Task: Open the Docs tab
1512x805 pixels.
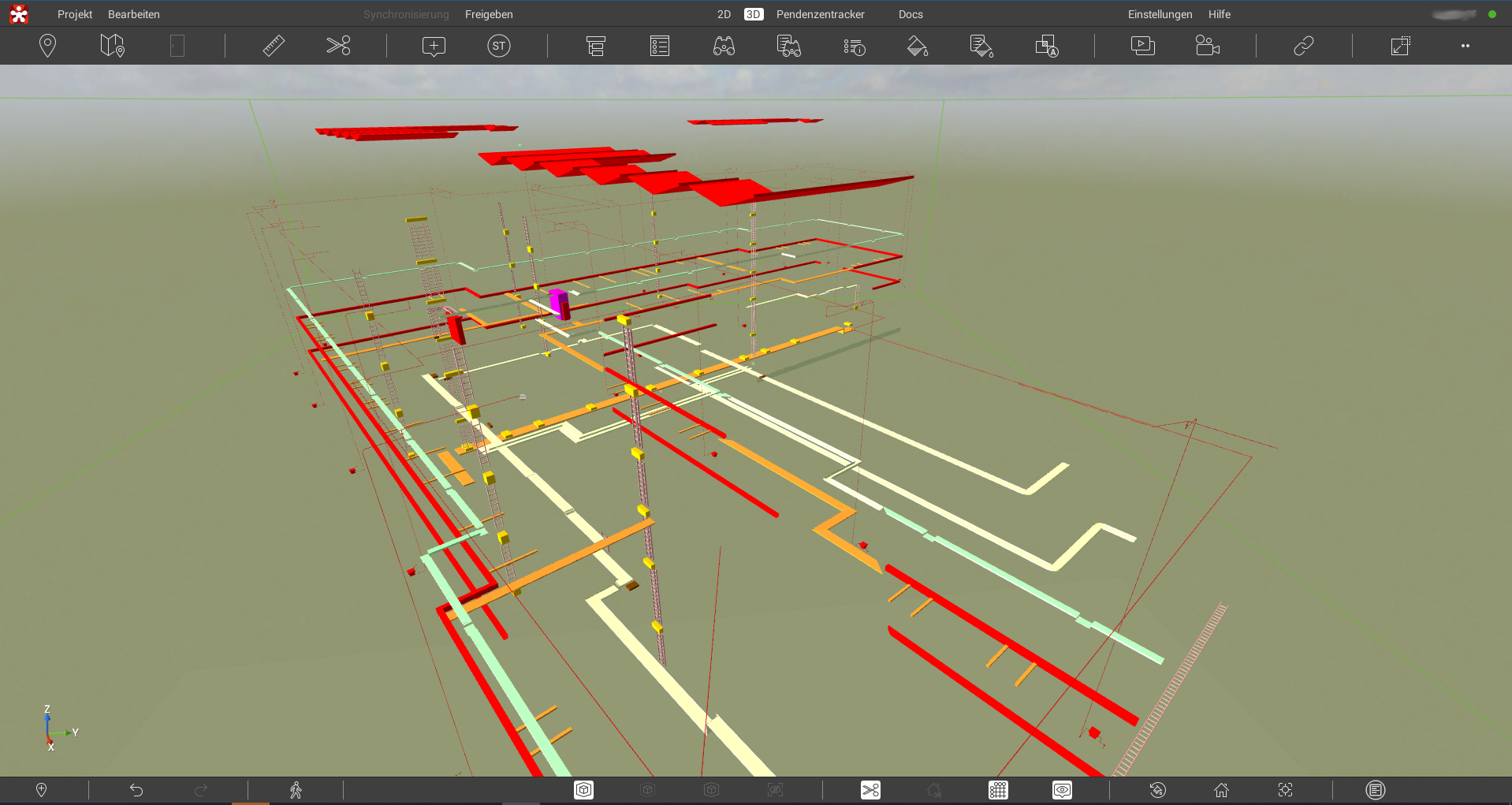Action: [911, 14]
